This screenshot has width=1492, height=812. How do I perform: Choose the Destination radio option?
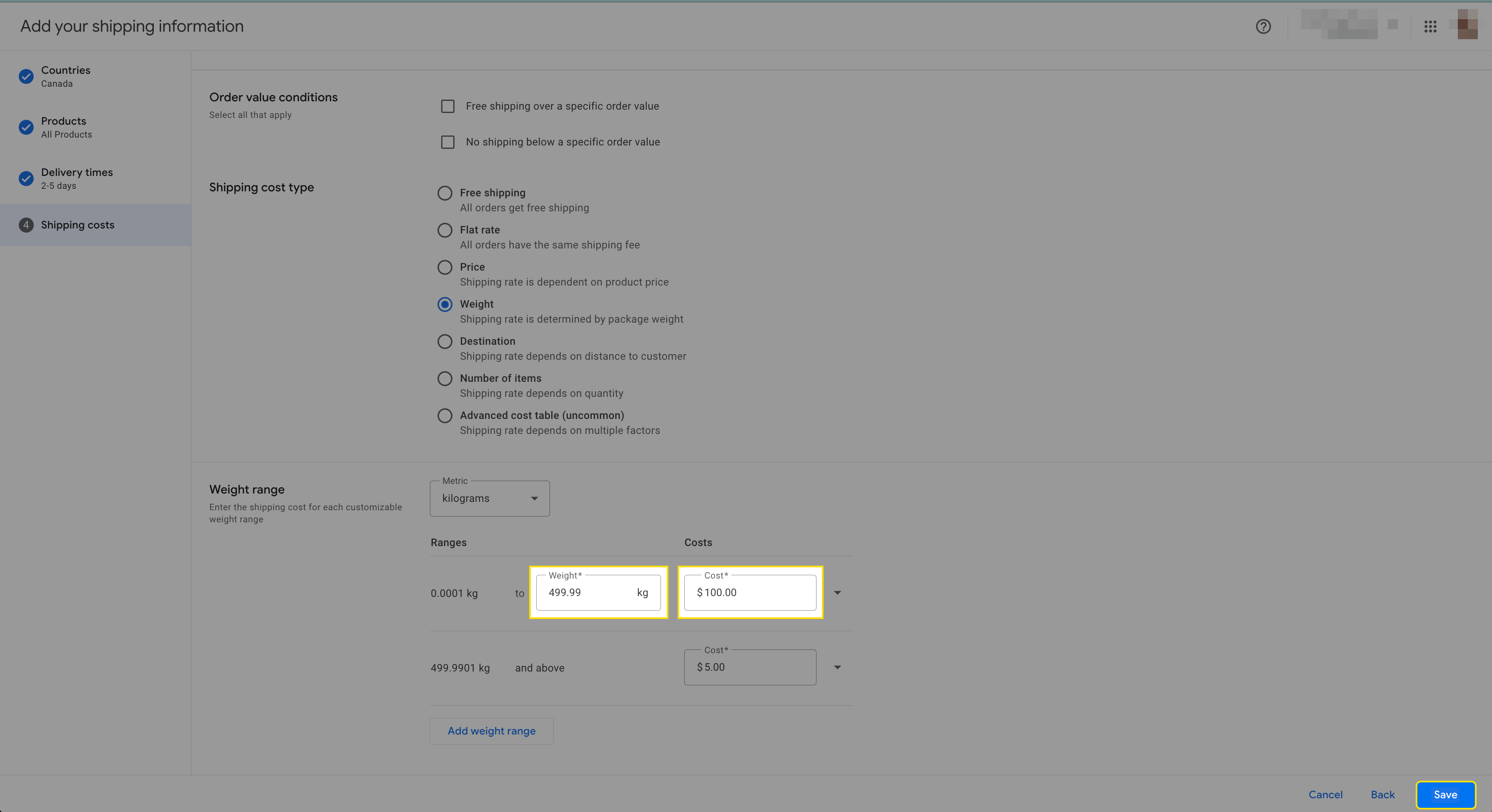445,342
